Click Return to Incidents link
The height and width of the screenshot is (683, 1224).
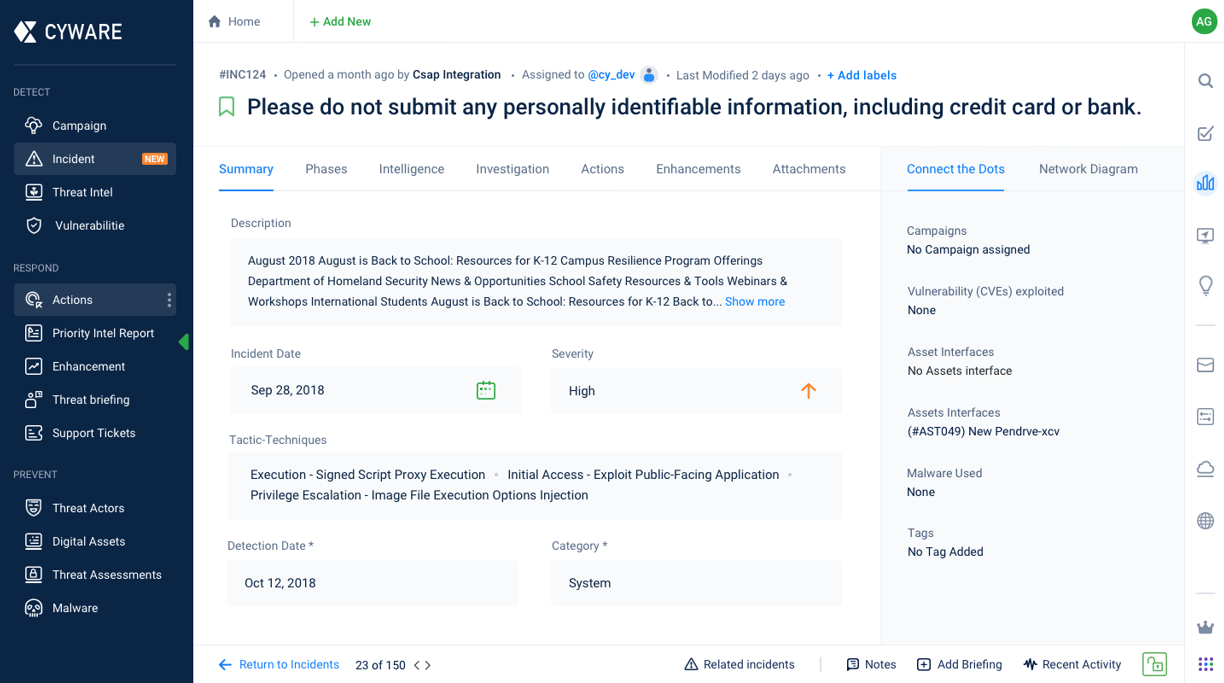pos(279,665)
